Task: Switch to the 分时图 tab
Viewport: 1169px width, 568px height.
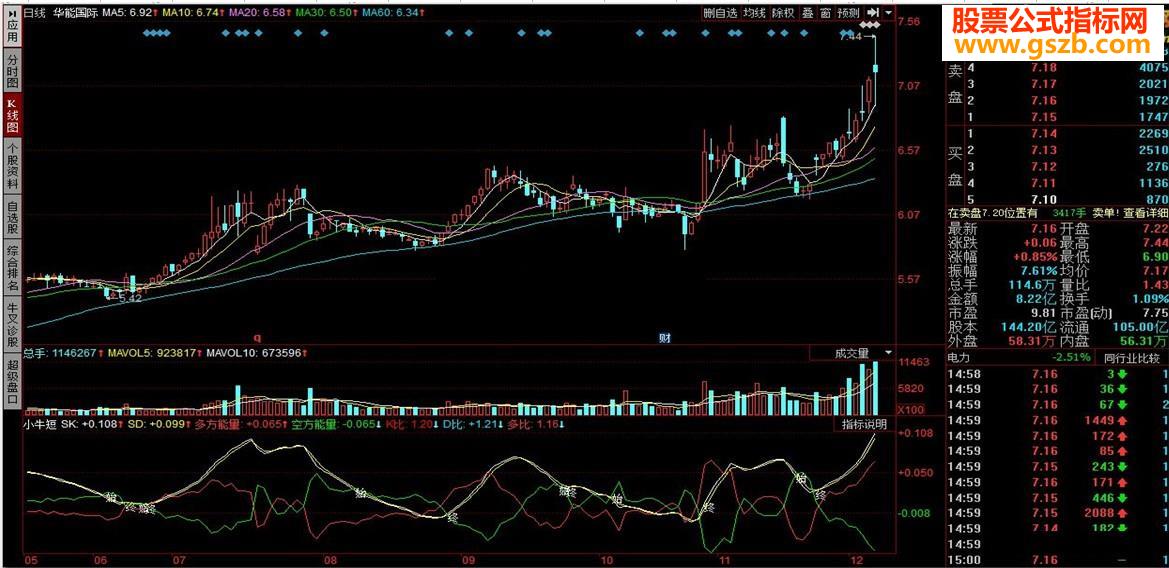Action: click(x=12, y=70)
